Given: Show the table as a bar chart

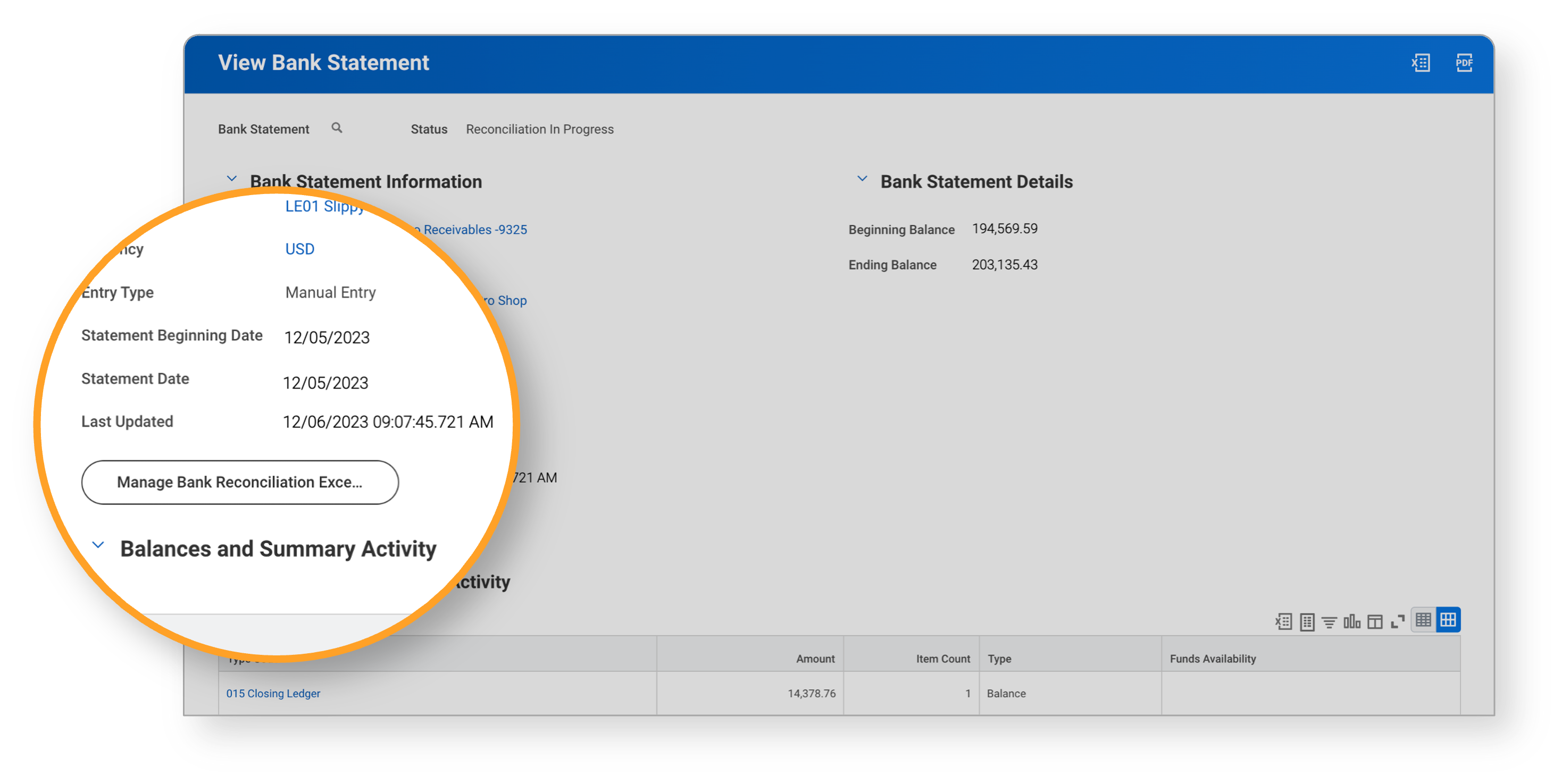Looking at the screenshot, I should tap(1351, 622).
